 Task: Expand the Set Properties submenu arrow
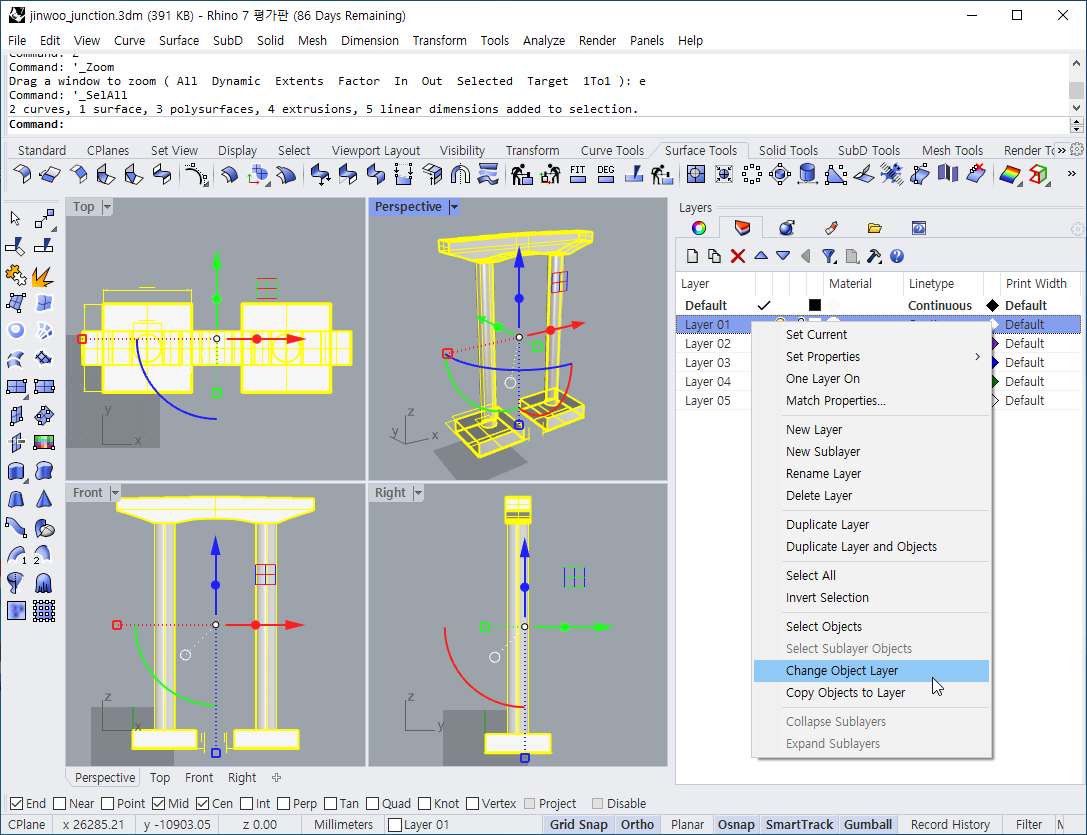(977, 356)
